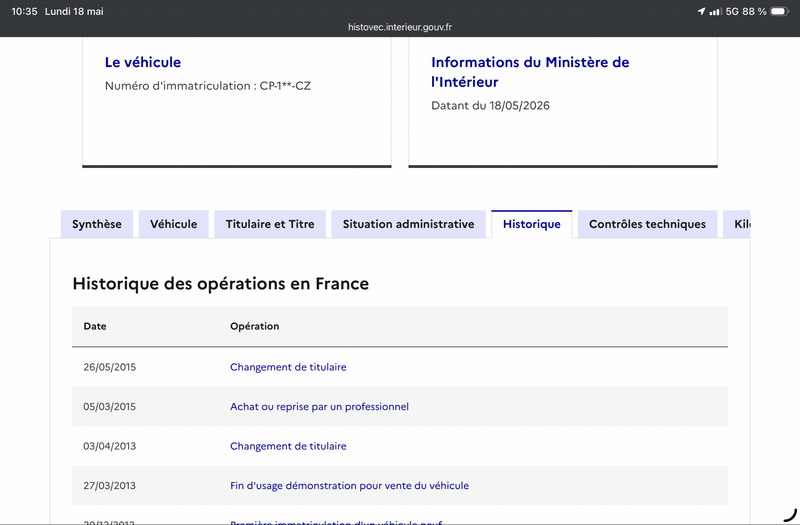Select text 'Datant du 18/05/2026'

pos(490,106)
